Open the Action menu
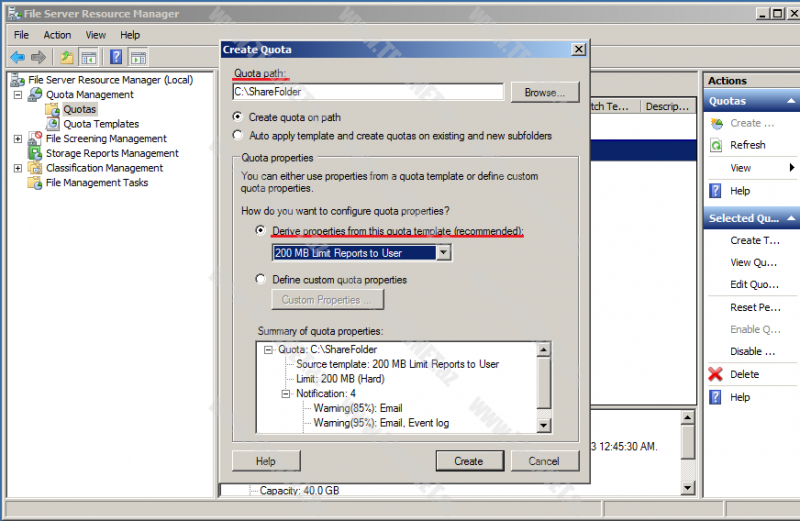 [x=57, y=35]
